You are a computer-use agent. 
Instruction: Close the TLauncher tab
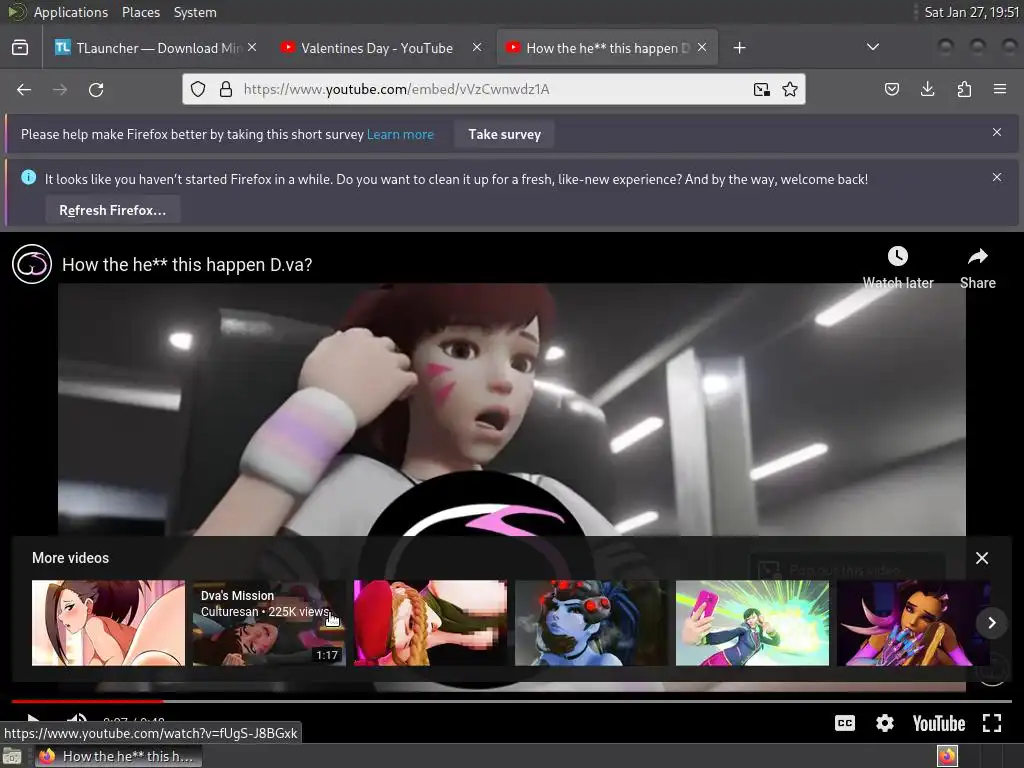coord(252,47)
